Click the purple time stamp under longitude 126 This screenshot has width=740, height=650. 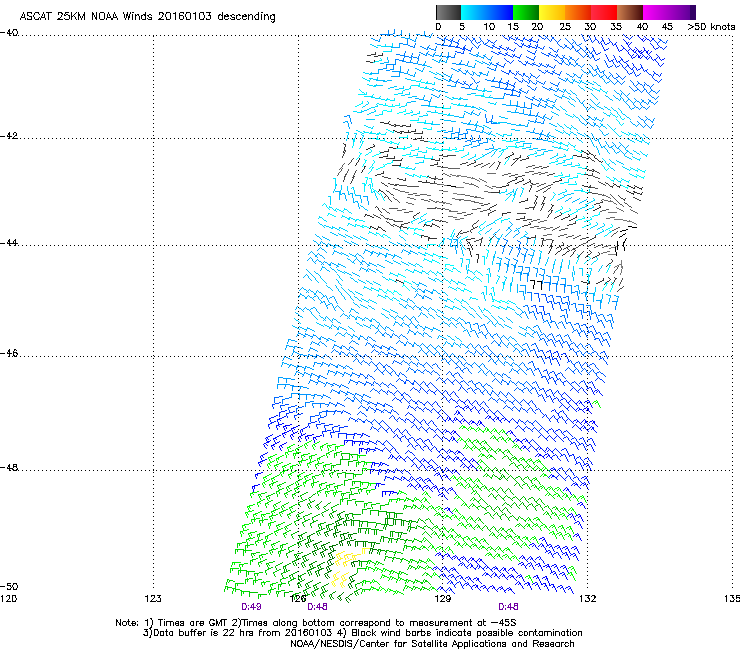(x=317, y=607)
